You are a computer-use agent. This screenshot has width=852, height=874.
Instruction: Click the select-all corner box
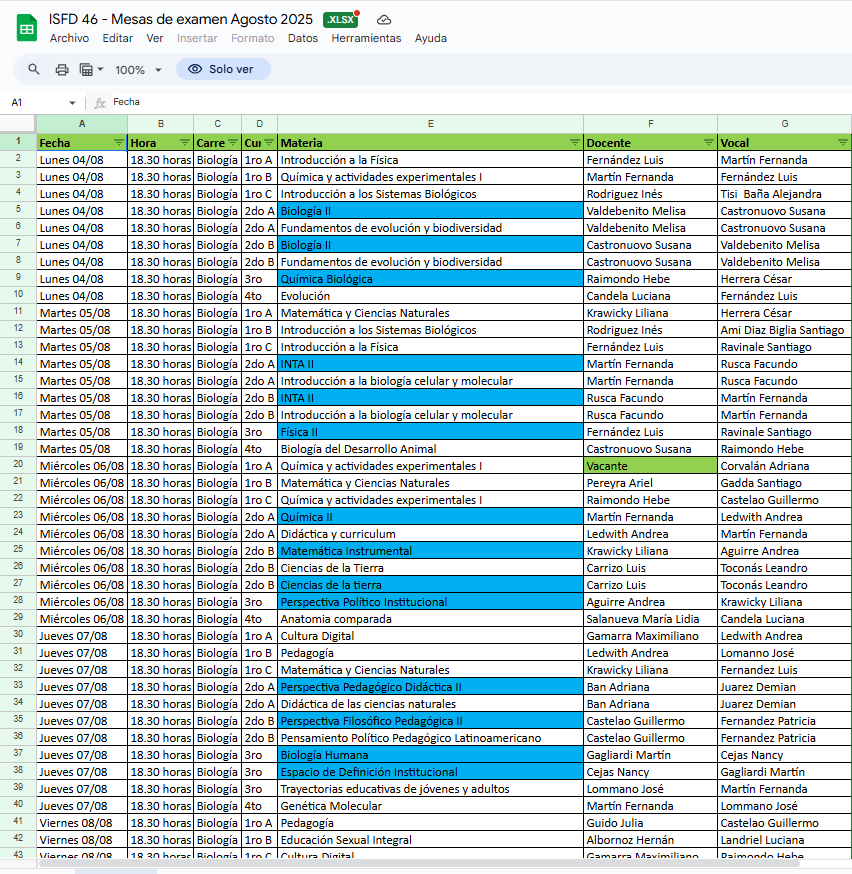pos(18,124)
